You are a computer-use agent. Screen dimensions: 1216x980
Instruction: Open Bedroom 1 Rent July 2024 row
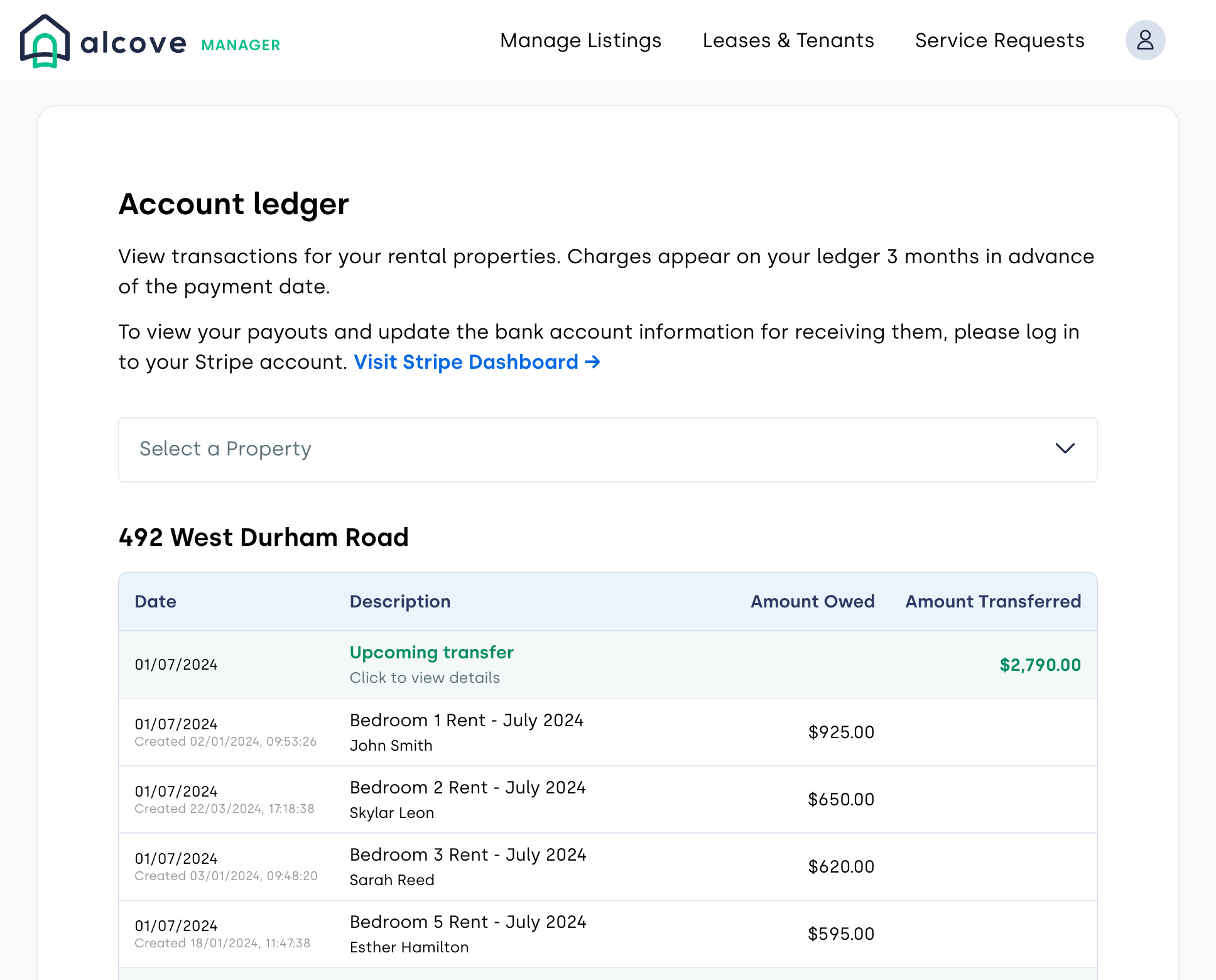[466, 721]
